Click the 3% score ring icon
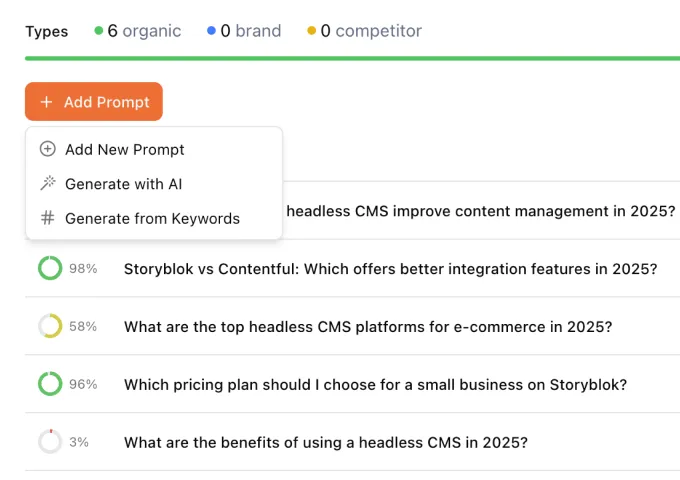The width and height of the screenshot is (680, 480). point(50,442)
